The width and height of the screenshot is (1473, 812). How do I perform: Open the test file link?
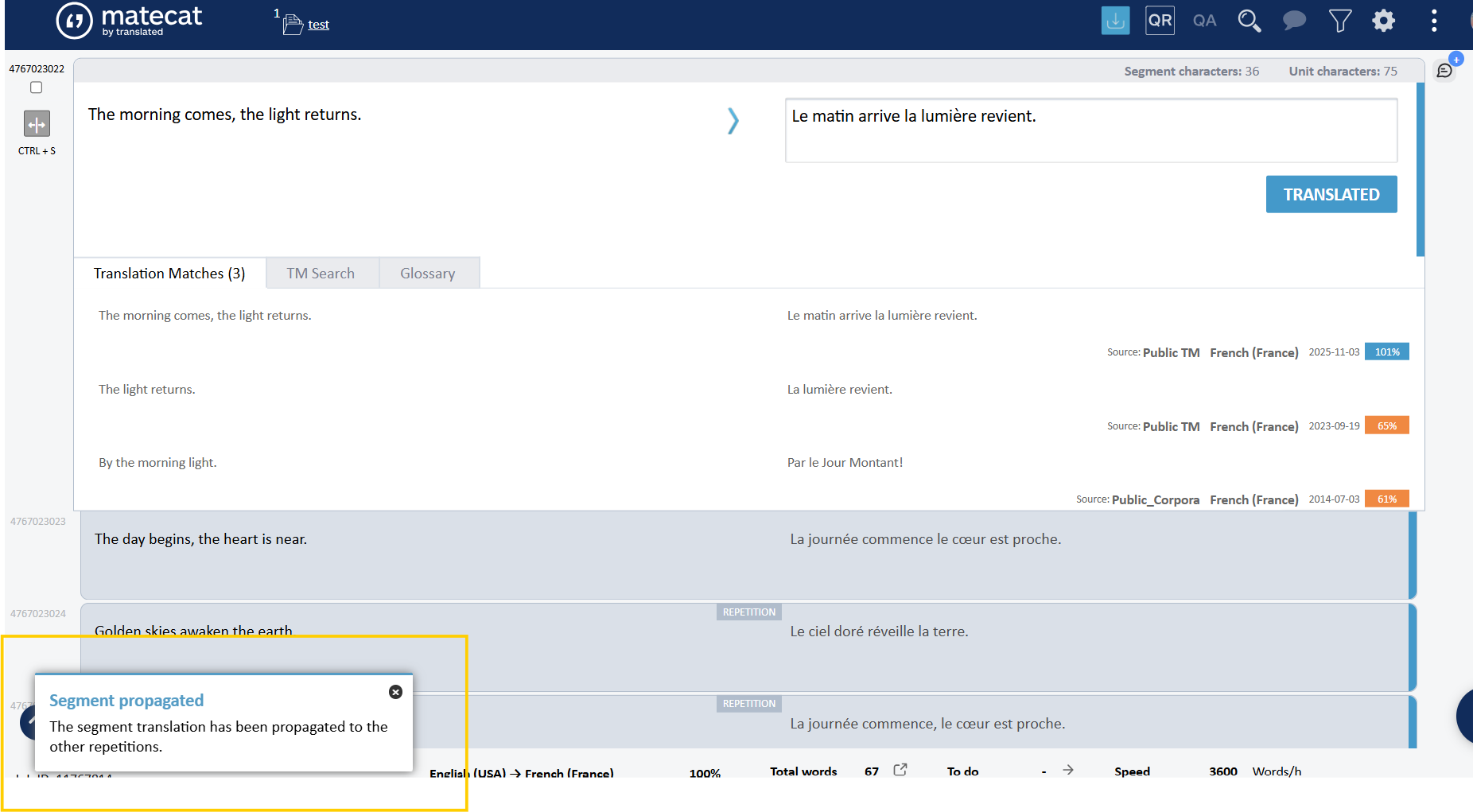[318, 25]
